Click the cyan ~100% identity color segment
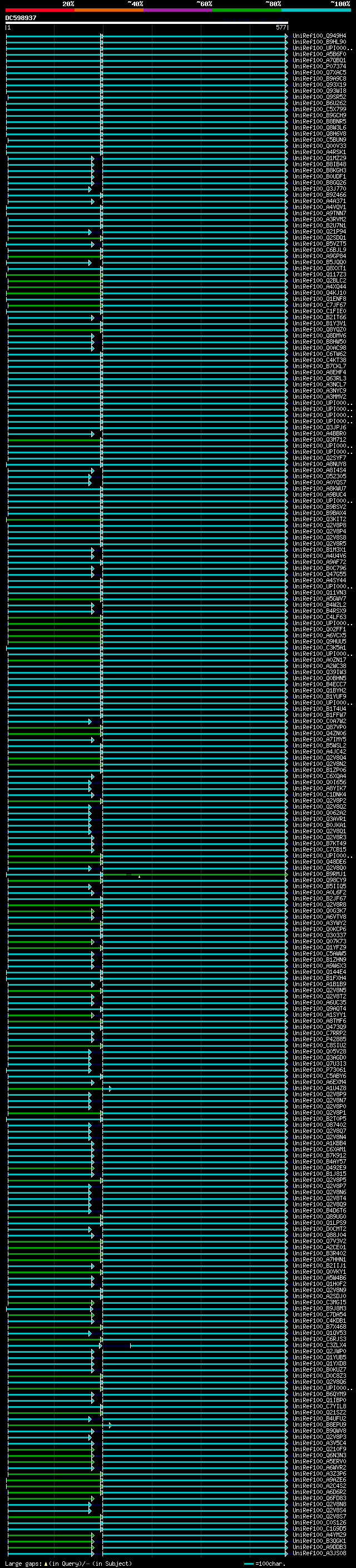The image size is (356, 1568). (x=316, y=10)
